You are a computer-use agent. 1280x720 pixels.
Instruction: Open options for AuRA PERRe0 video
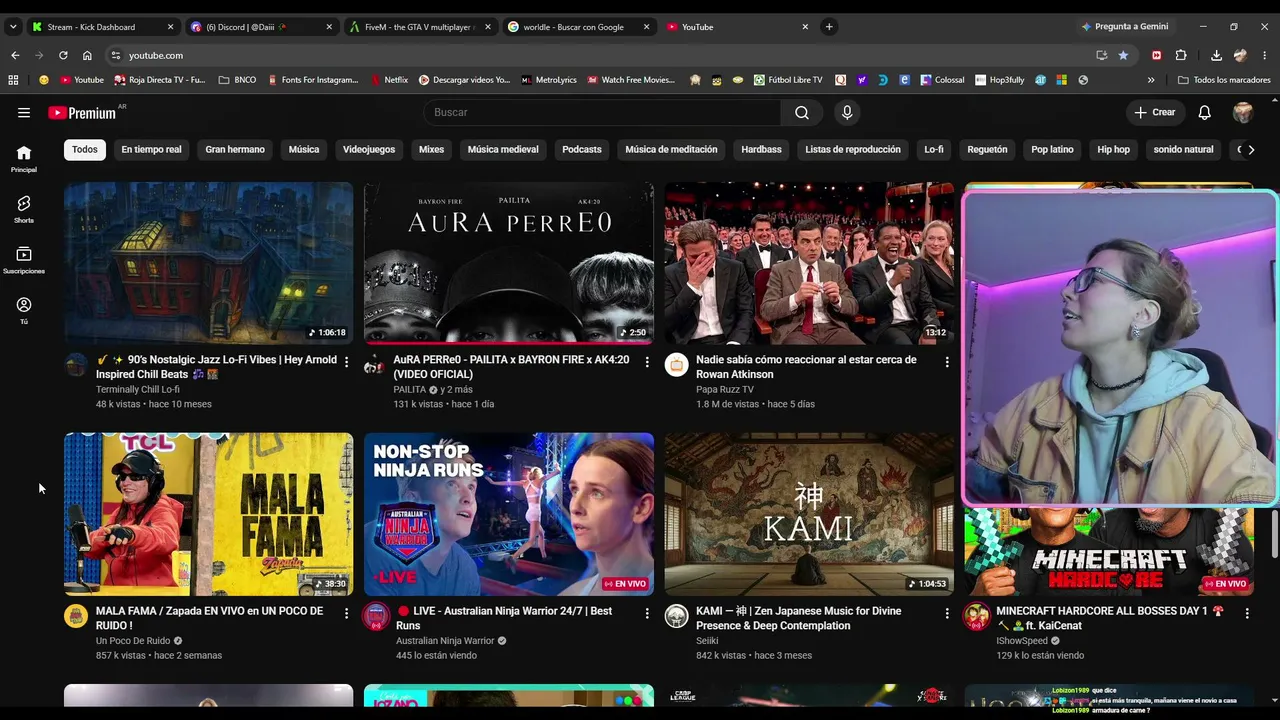pyautogui.click(x=647, y=361)
